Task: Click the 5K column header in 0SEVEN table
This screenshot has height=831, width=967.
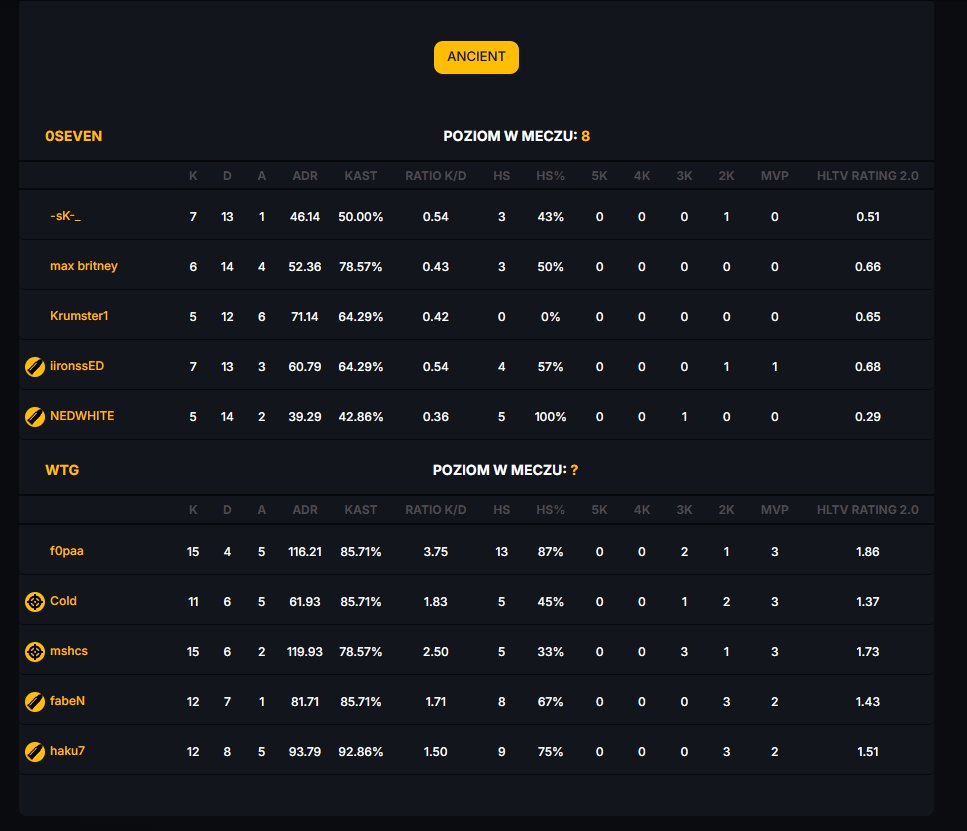Action: coord(599,176)
